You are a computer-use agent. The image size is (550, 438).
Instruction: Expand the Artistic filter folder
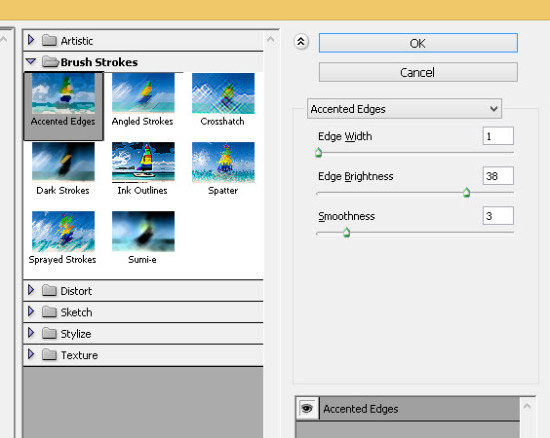coord(31,40)
